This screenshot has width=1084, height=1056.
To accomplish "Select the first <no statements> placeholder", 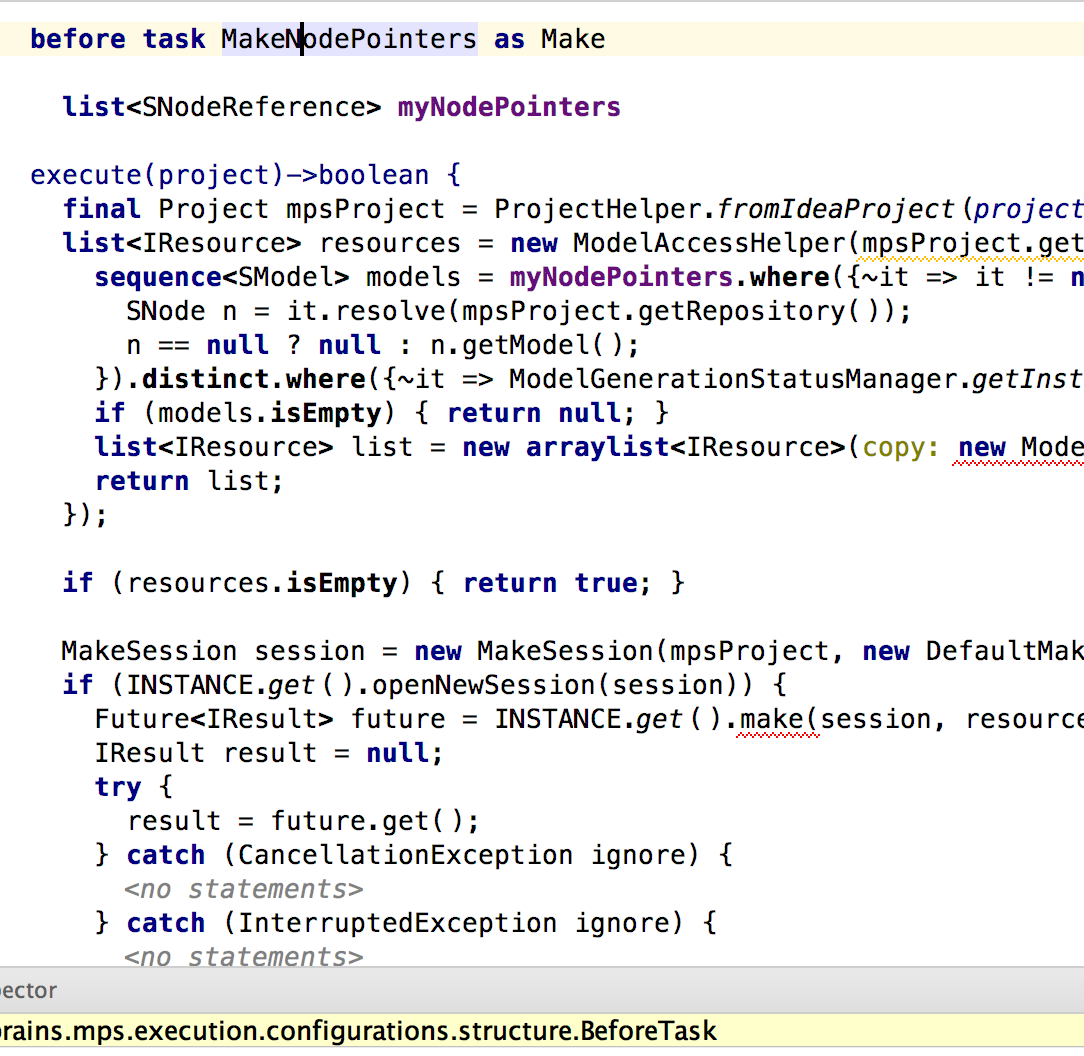I will coord(243,889).
